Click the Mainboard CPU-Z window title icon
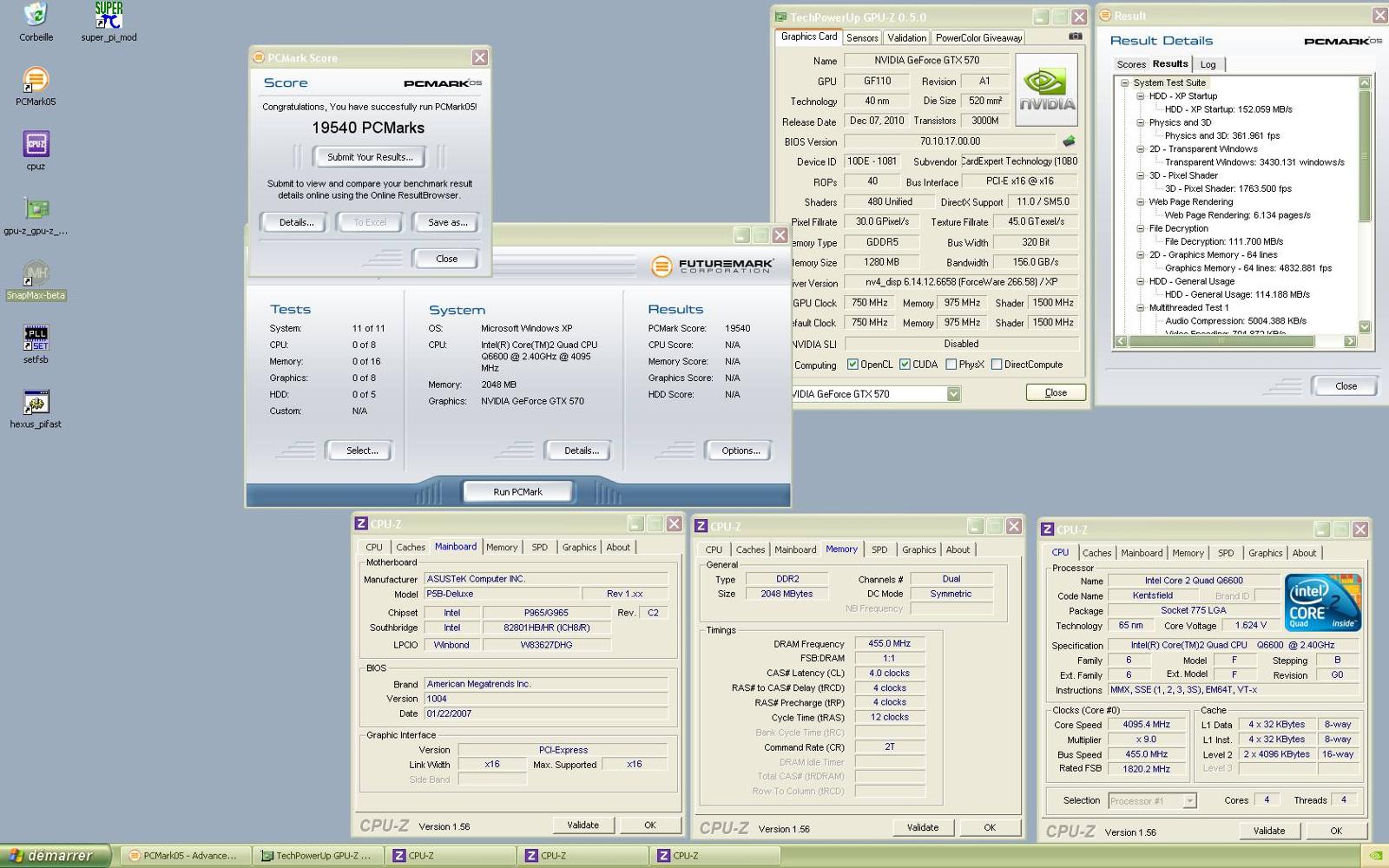This screenshot has width=1389, height=868. pos(361,524)
